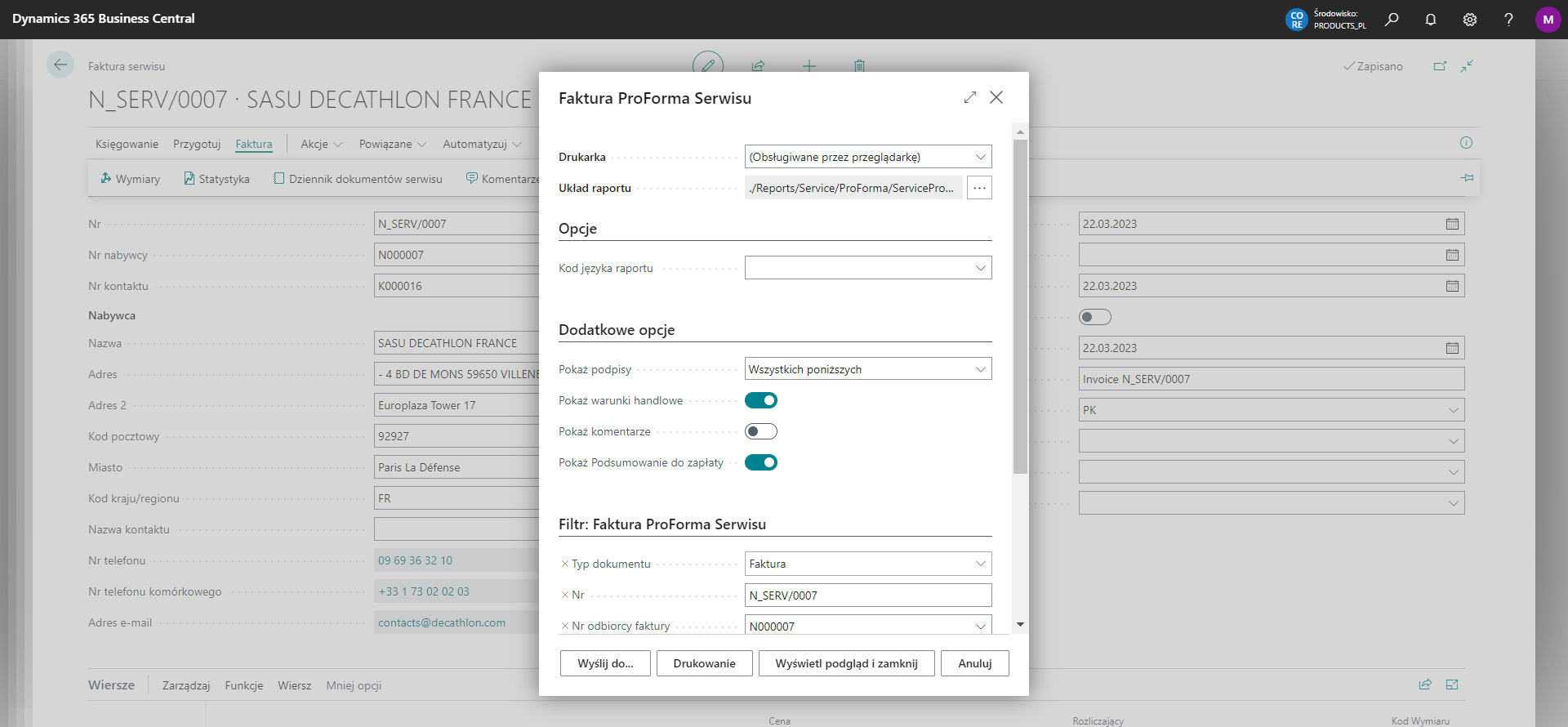Toggle the switch below the date fields
The image size is (1568, 727).
tap(1095, 317)
